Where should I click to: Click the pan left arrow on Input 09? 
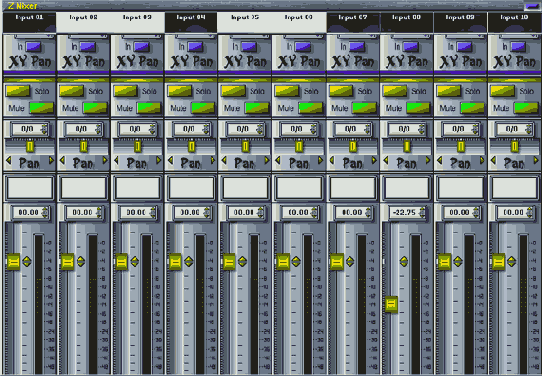point(439,160)
